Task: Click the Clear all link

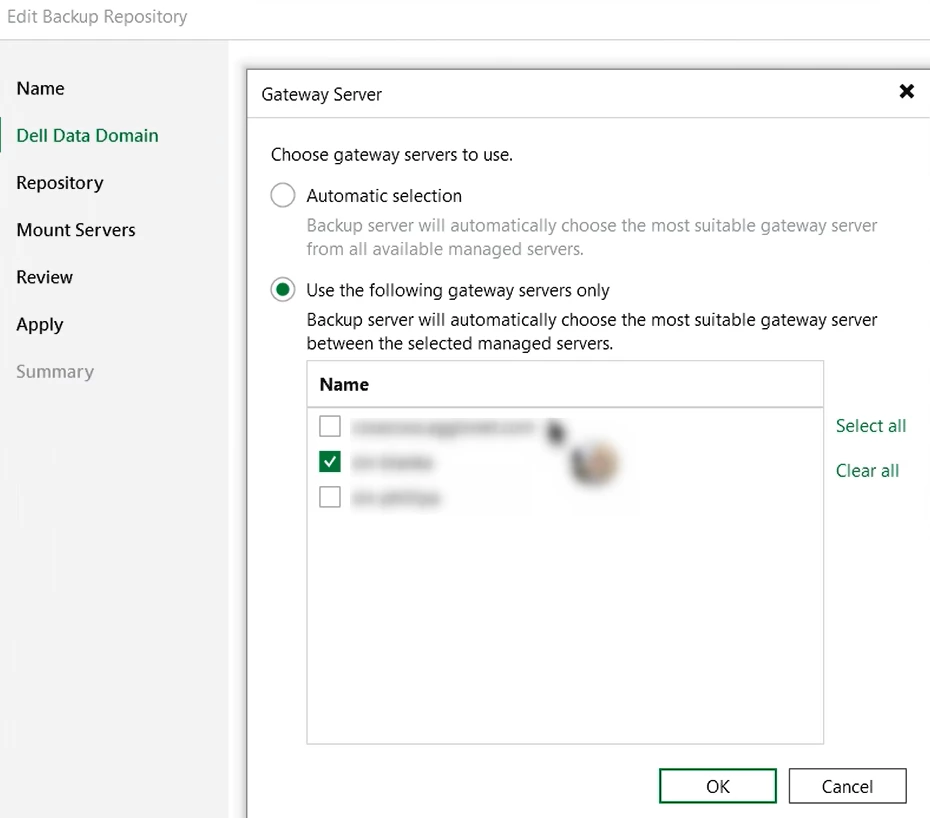Action: [867, 470]
